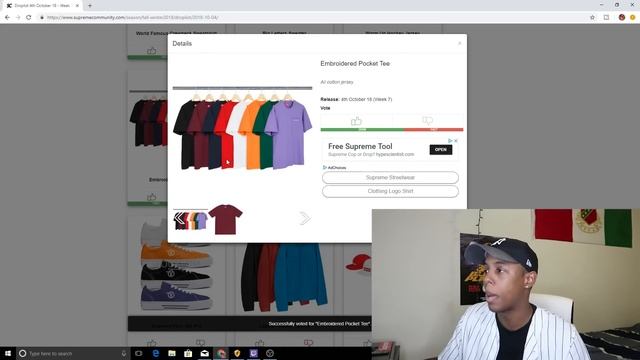Select the Droplist 4th October browser tab

click(42, 6)
